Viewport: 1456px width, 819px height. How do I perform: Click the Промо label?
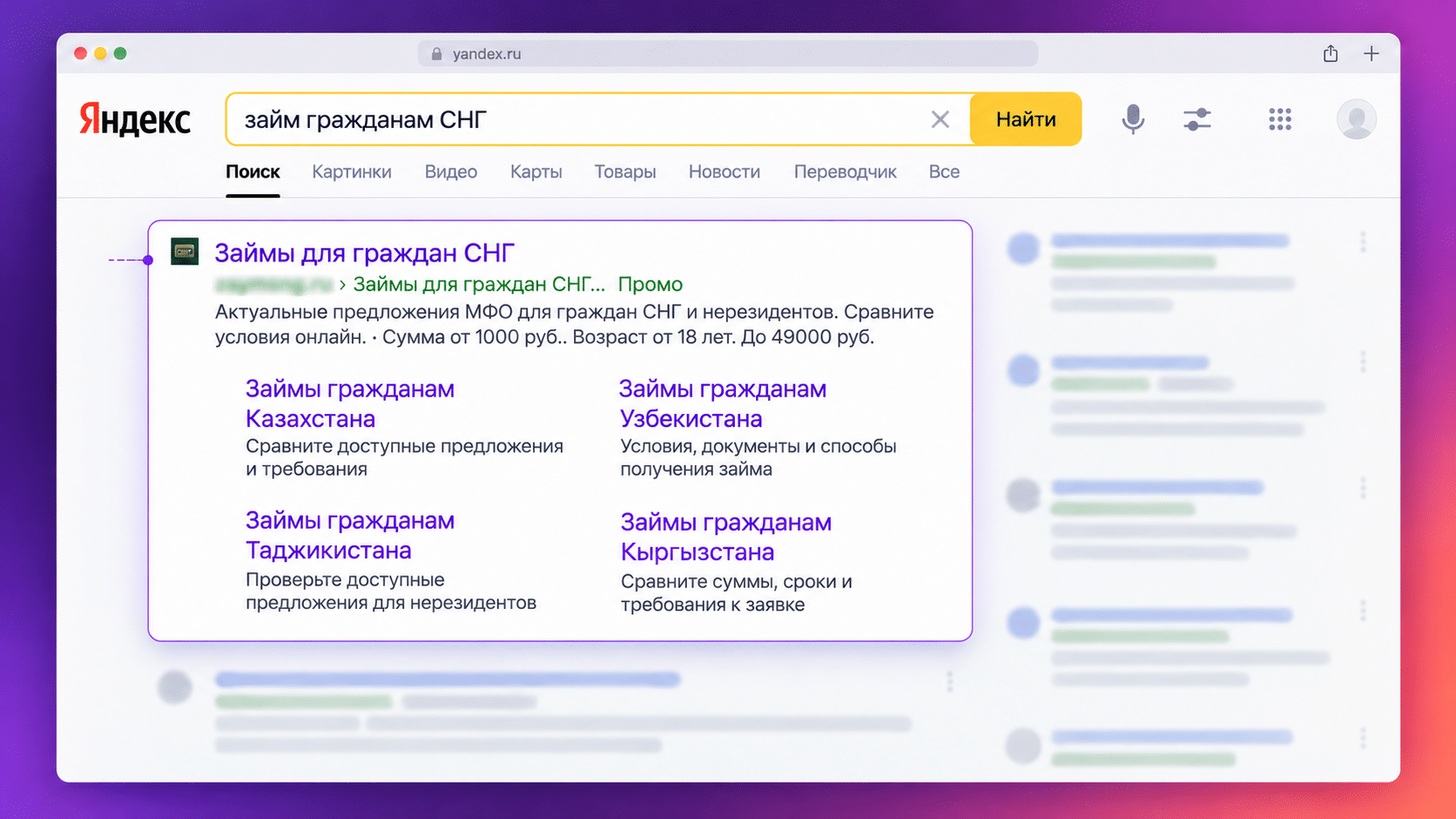point(650,284)
